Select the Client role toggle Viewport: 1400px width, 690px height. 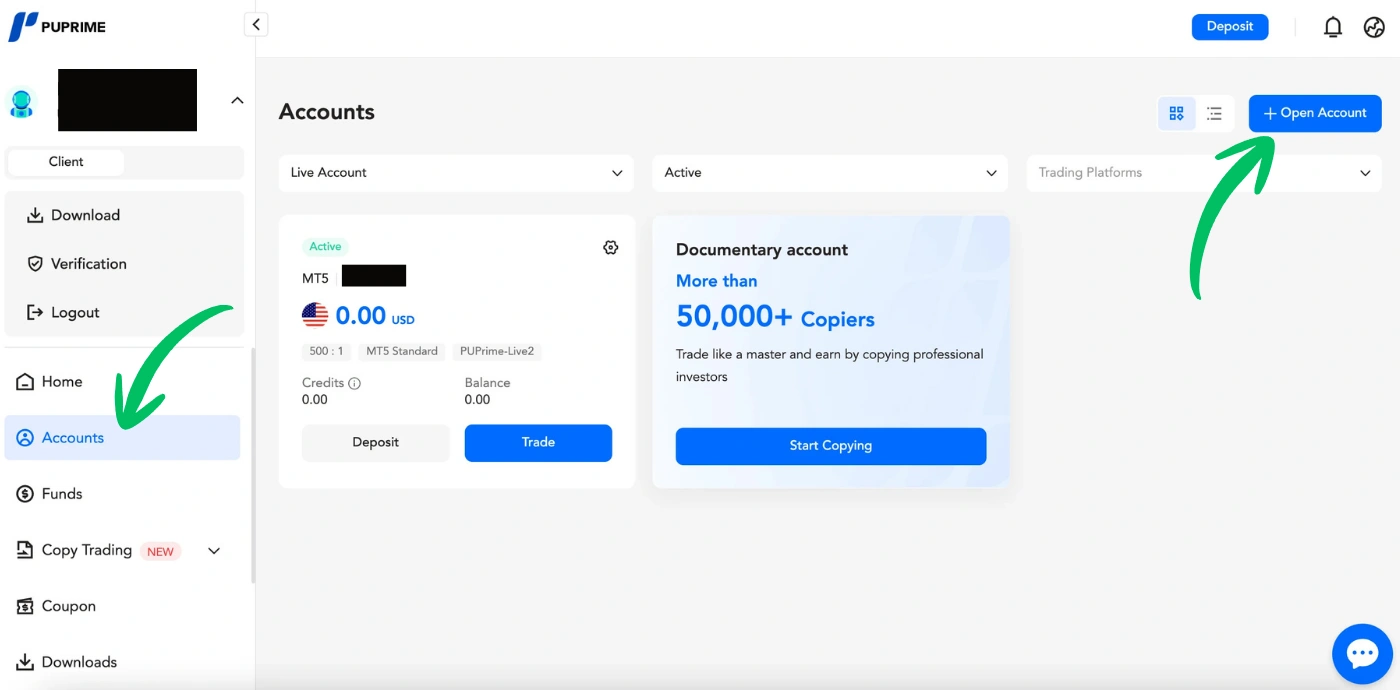pyautogui.click(x=66, y=162)
